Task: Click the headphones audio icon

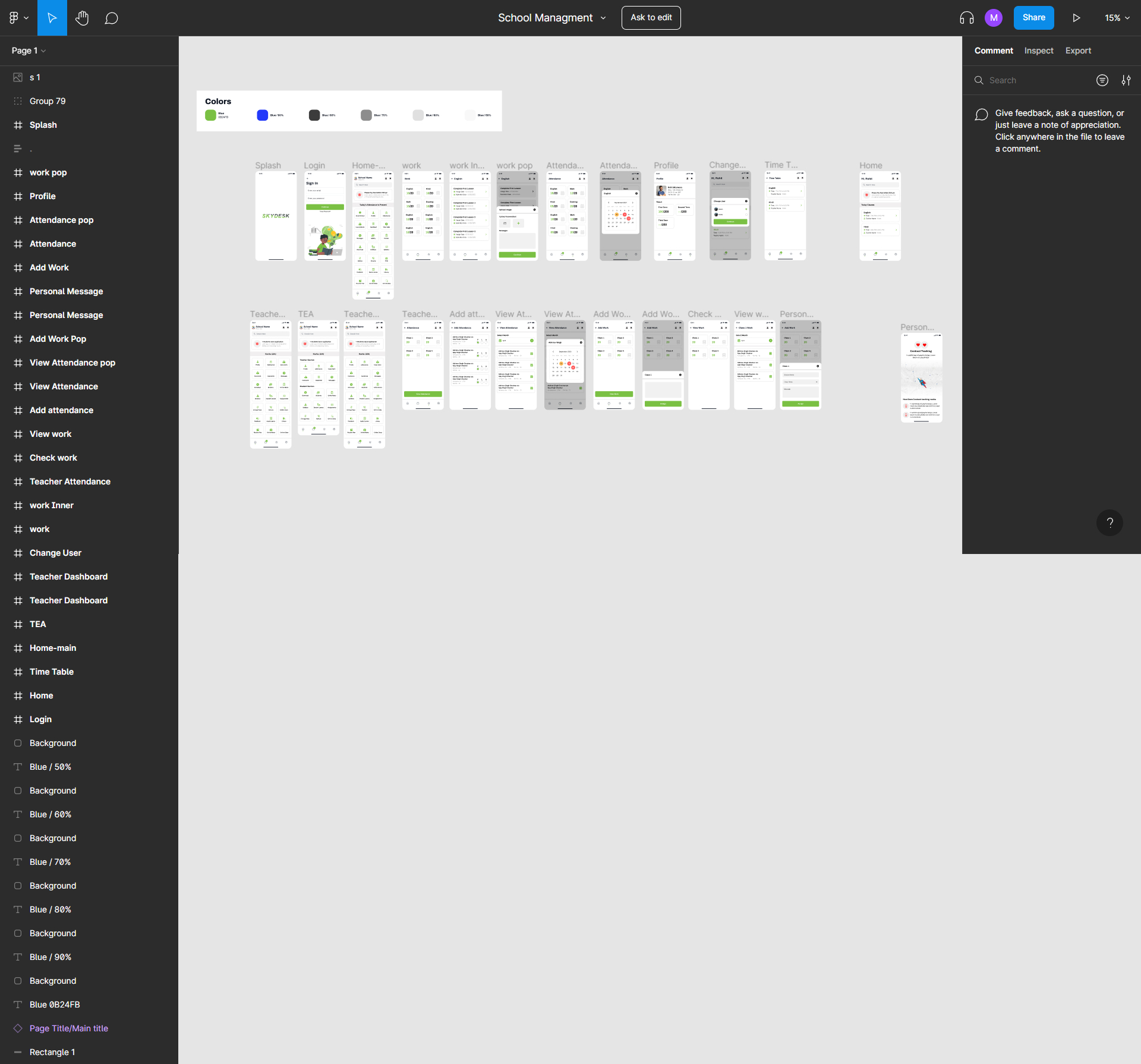Action: pos(966,18)
